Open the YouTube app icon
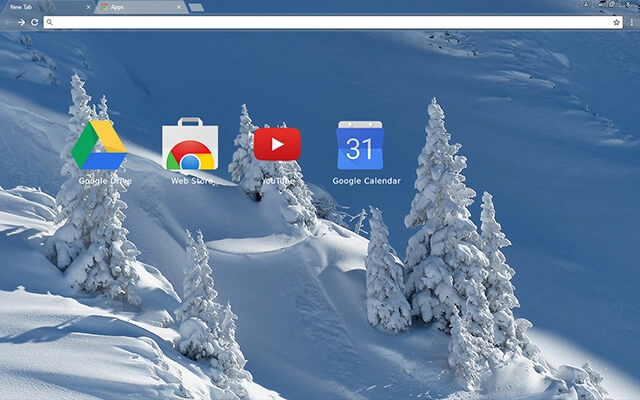The image size is (640, 400). pos(277,144)
